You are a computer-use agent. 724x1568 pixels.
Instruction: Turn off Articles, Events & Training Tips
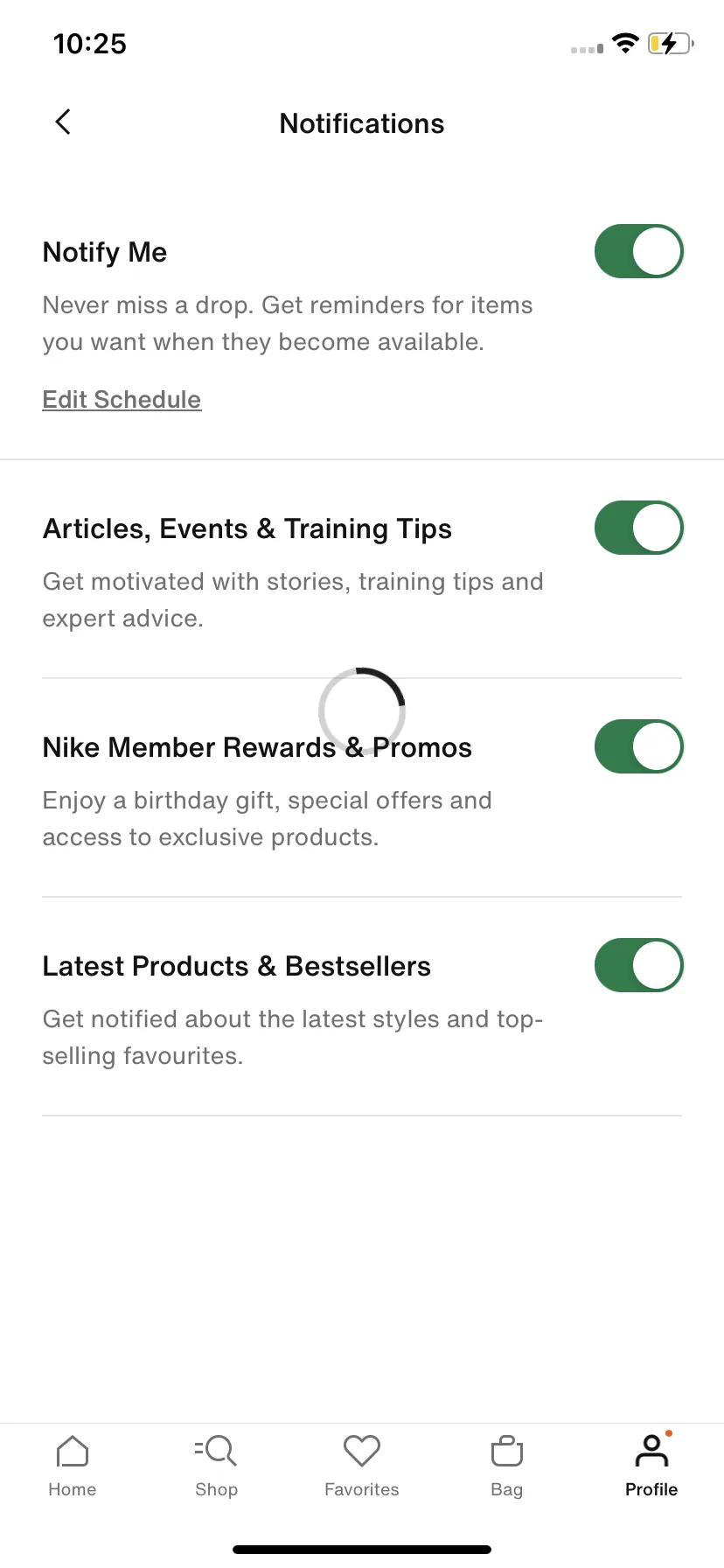click(639, 528)
